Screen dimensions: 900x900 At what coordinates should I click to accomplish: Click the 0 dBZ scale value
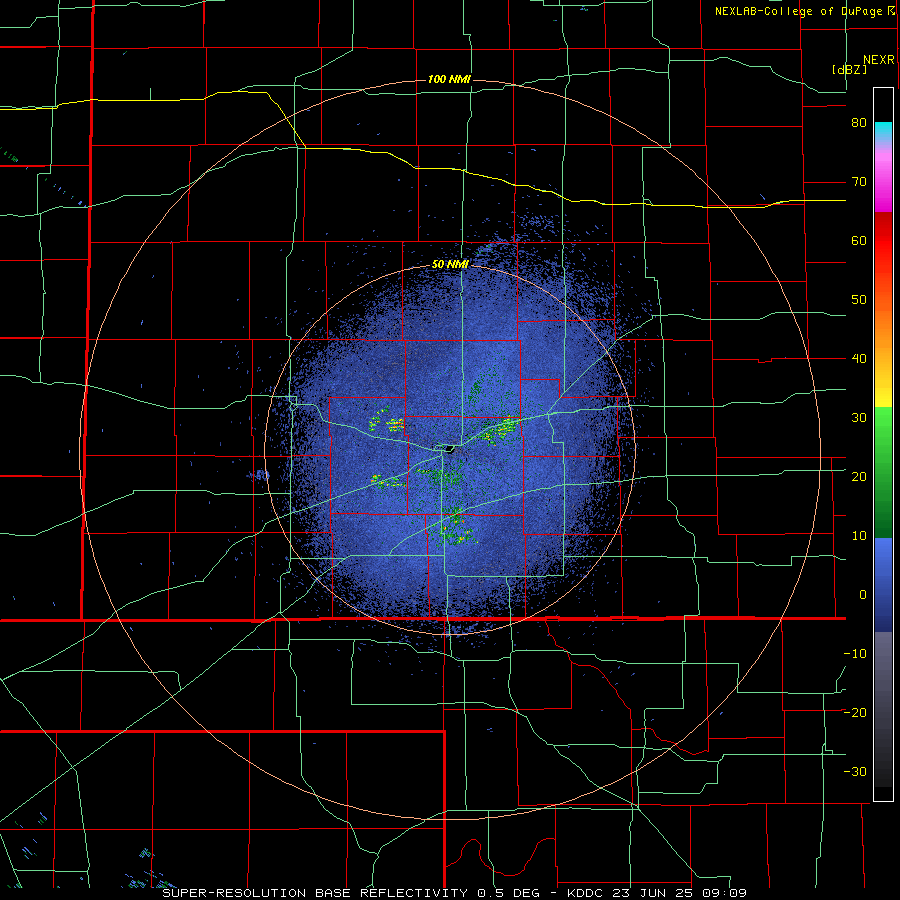(863, 595)
